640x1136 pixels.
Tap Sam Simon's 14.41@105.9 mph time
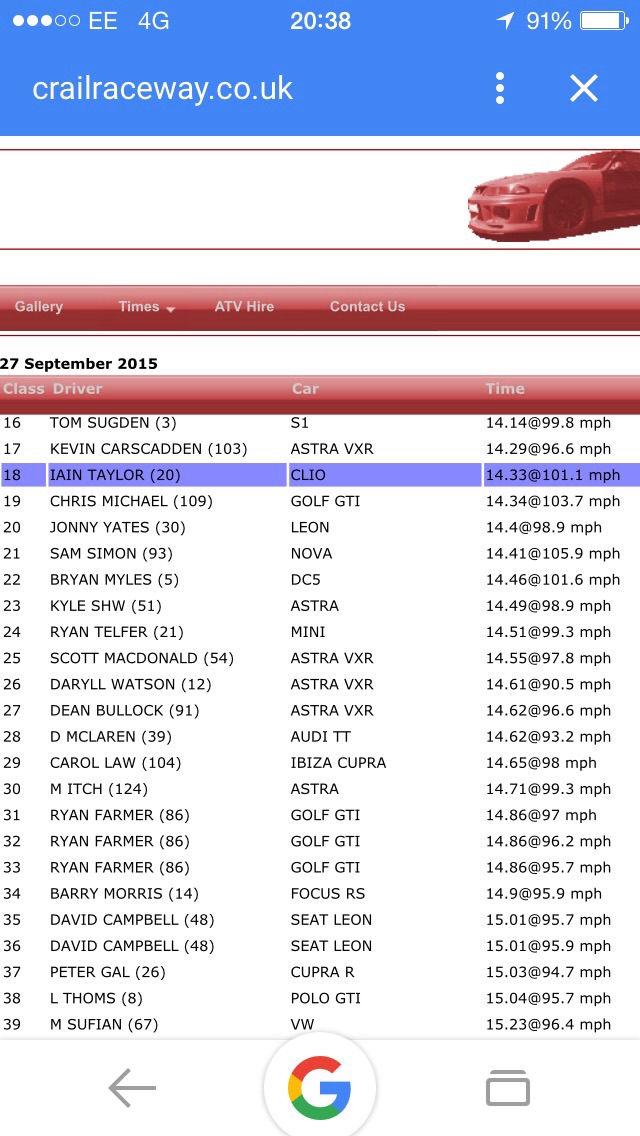[552, 554]
